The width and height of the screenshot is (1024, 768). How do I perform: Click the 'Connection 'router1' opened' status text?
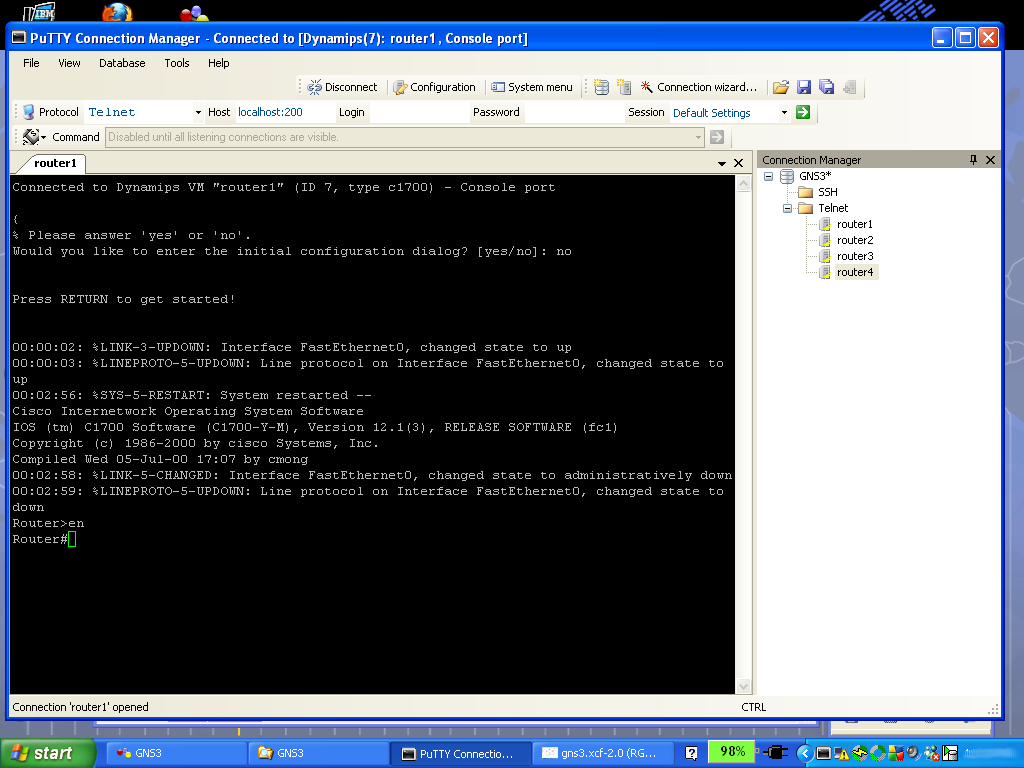(x=80, y=707)
